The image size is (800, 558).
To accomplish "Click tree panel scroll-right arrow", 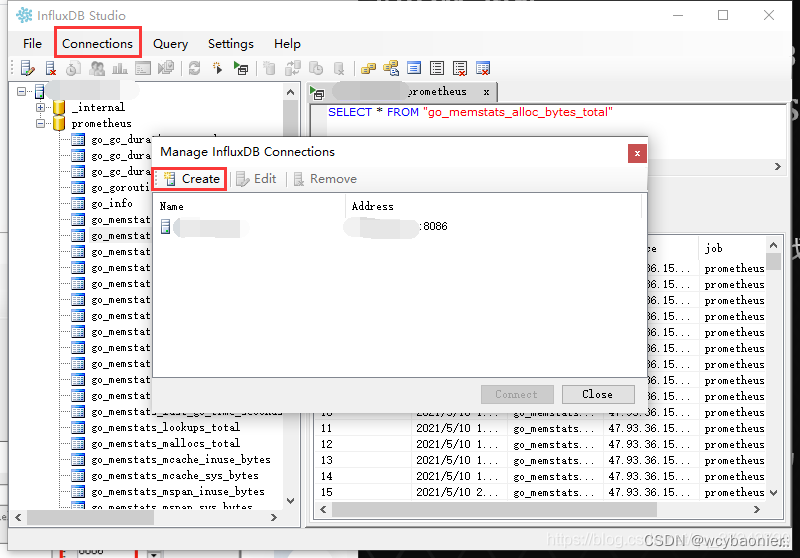I will click(x=274, y=517).
